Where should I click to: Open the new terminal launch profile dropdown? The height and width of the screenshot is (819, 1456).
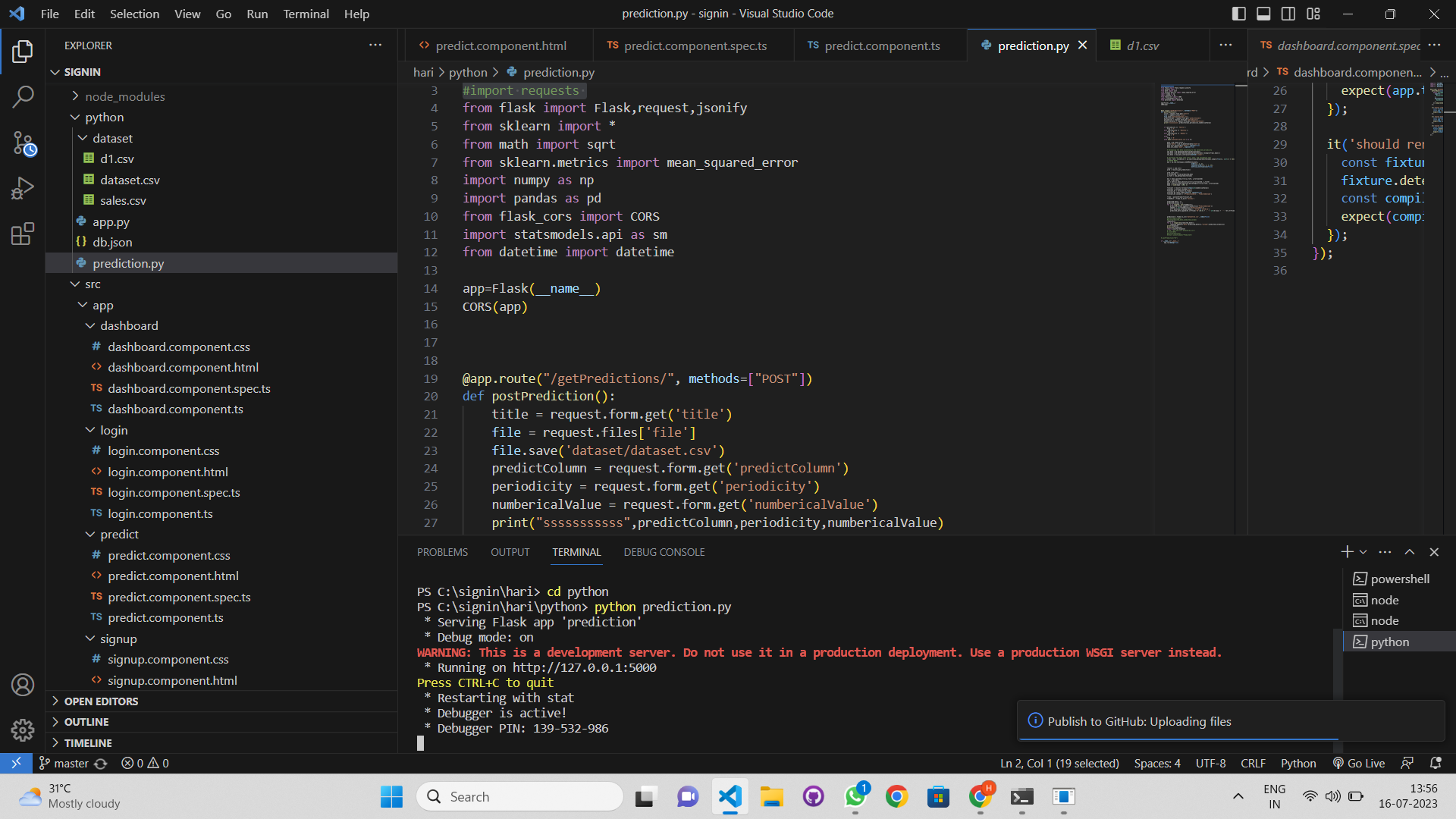tap(1363, 552)
